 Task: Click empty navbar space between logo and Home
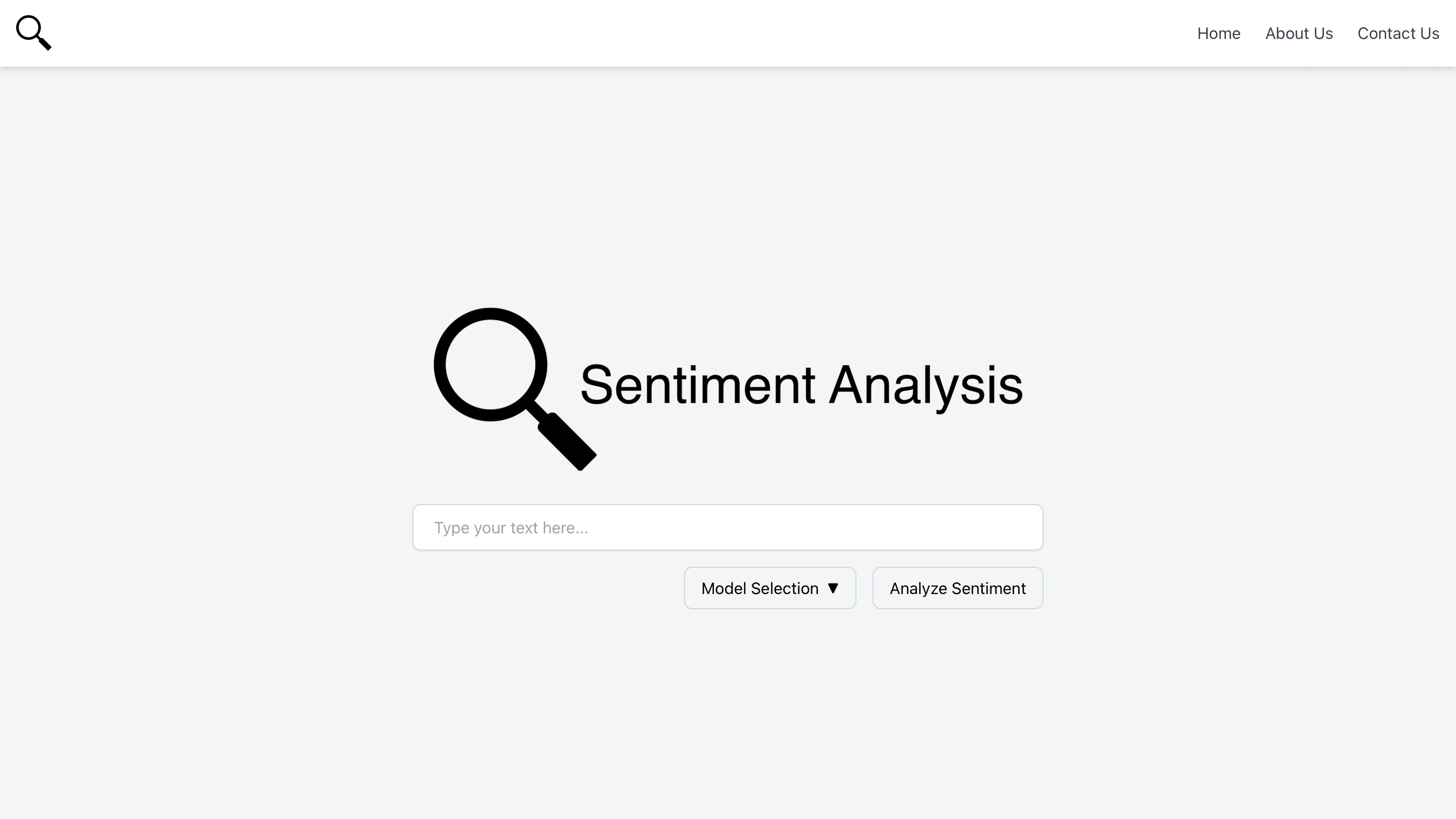click(622, 33)
